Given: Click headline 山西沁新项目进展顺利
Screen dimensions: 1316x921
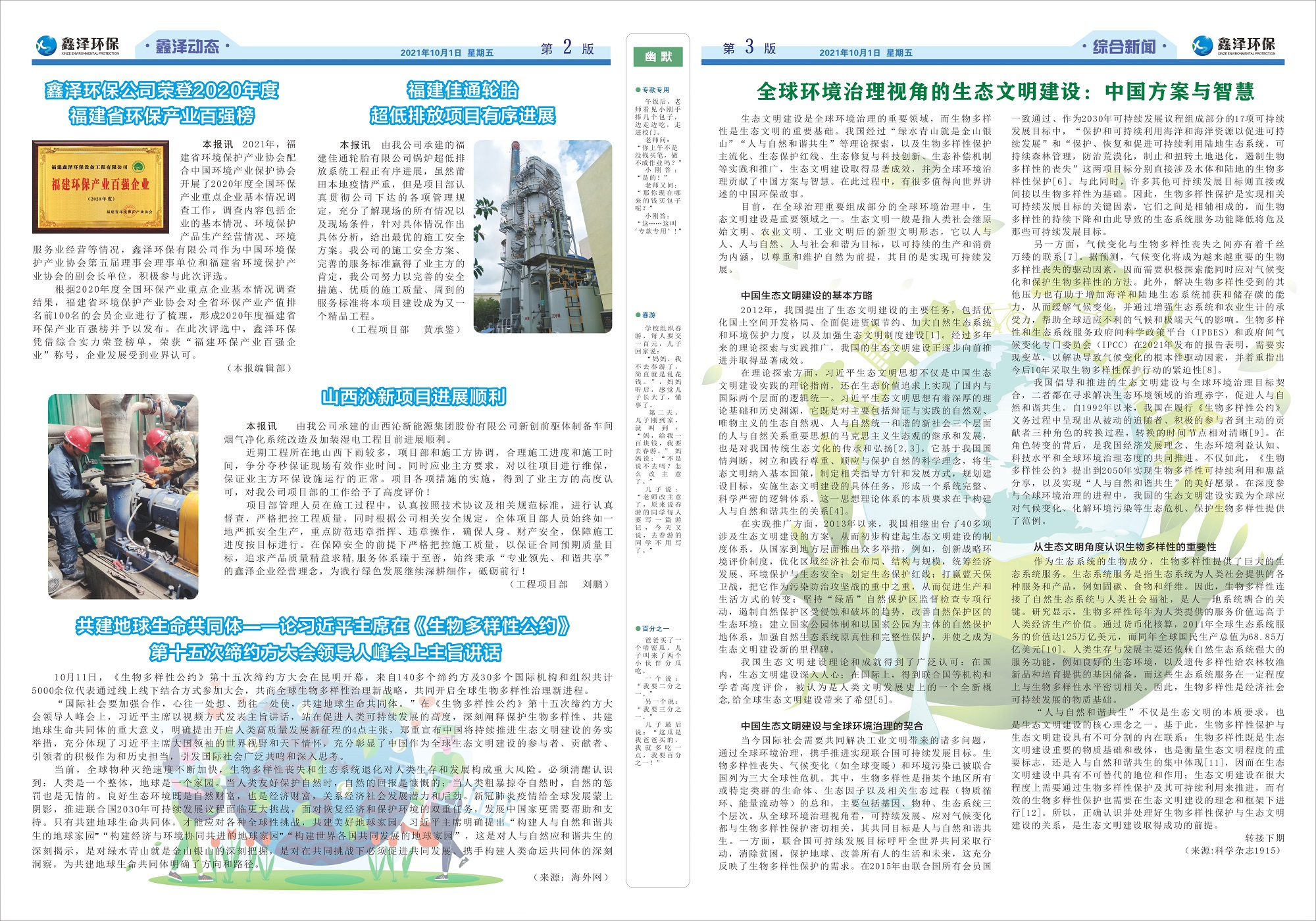Looking at the screenshot, I should 413,397.
